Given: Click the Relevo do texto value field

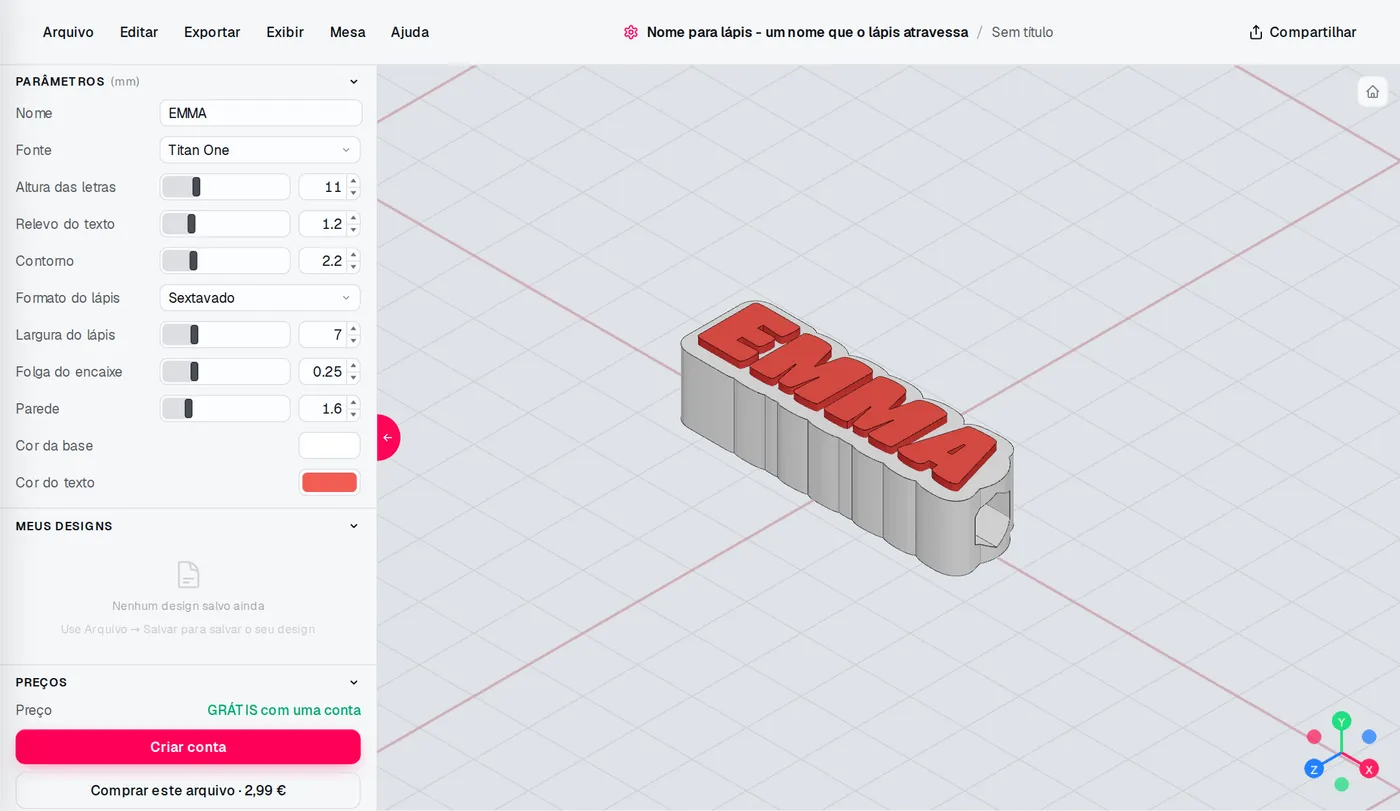Looking at the screenshot, I should coord(329,224).
